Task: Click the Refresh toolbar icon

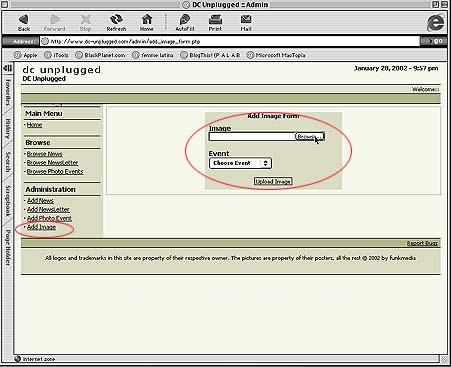Action: 116,23
